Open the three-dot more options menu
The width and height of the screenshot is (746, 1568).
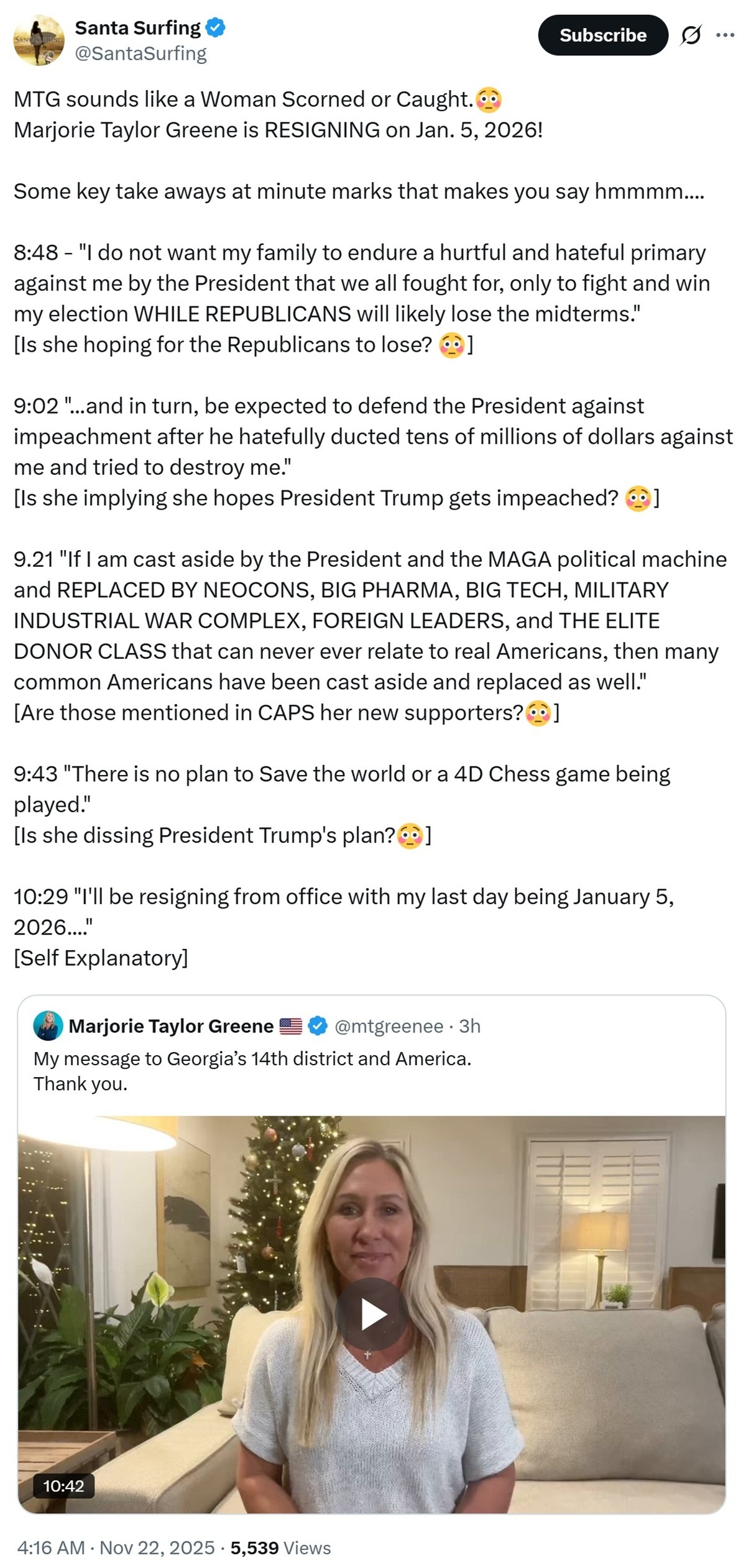click(725, 35)
